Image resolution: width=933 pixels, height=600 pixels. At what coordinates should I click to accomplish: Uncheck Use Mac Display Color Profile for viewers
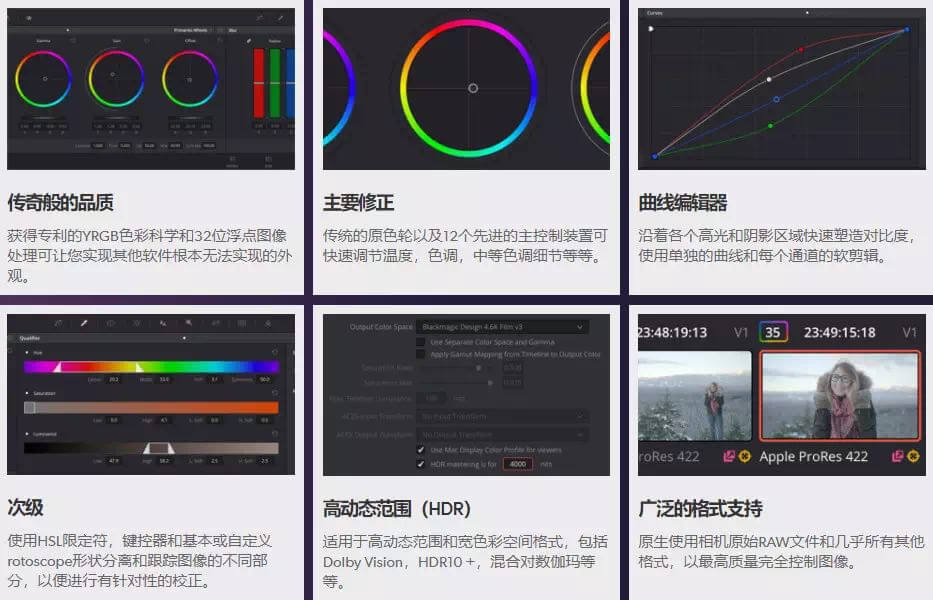pos(421,450)
